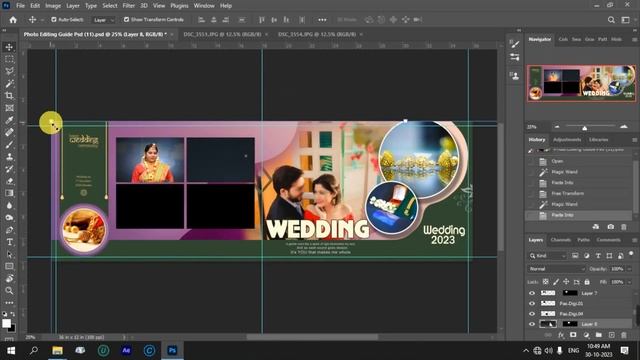640x360 pixels.
Task: Open the Normal blend mode dropdown
Action: point(557,269)
